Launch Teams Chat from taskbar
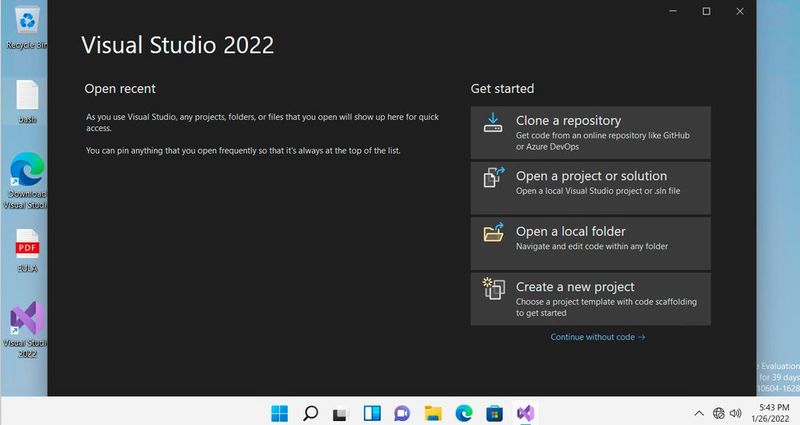Screen dimensions: 800x425 (x=402, y=413)
